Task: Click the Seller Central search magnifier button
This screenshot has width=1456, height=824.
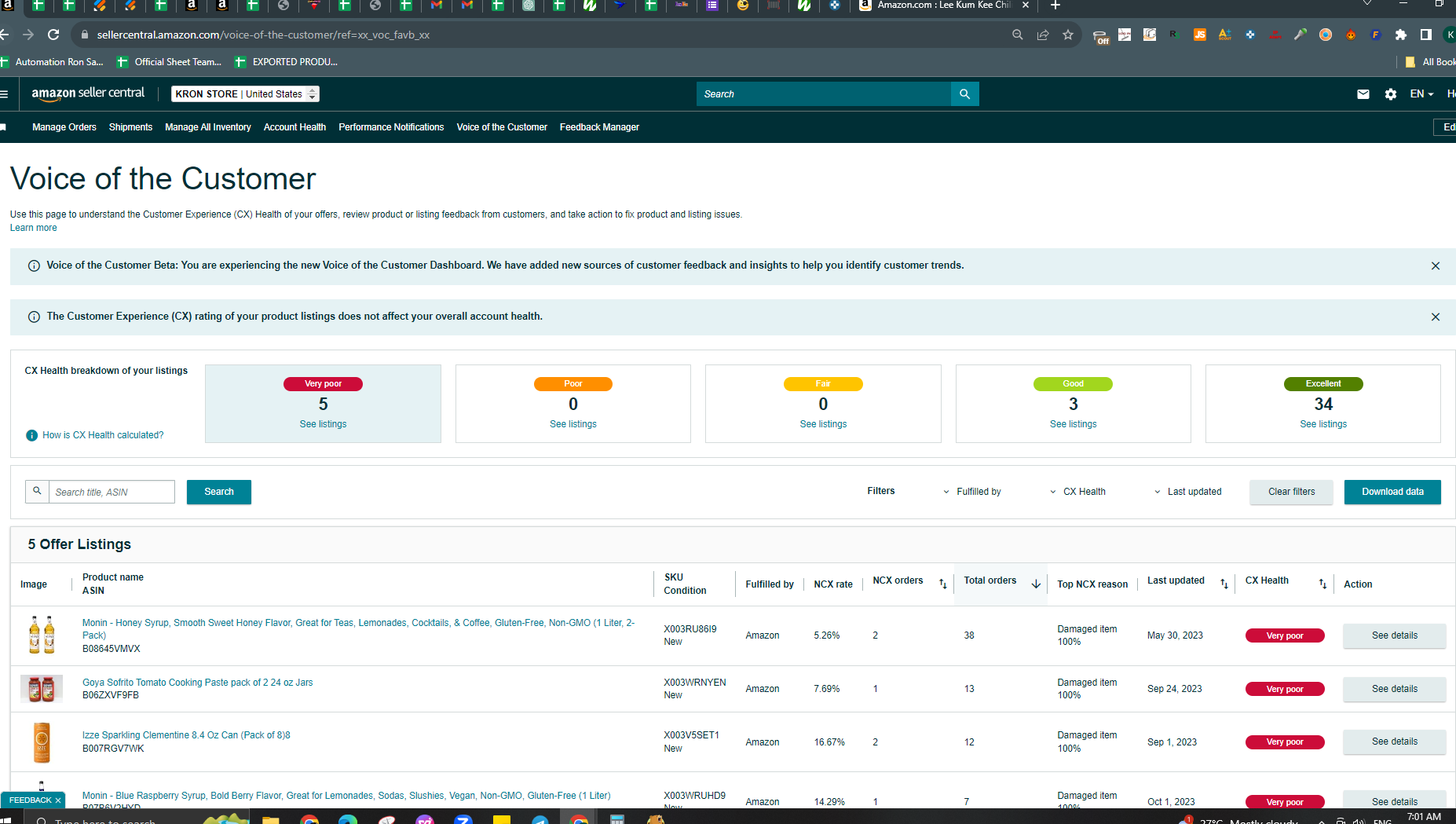Action: coord(964,93)
